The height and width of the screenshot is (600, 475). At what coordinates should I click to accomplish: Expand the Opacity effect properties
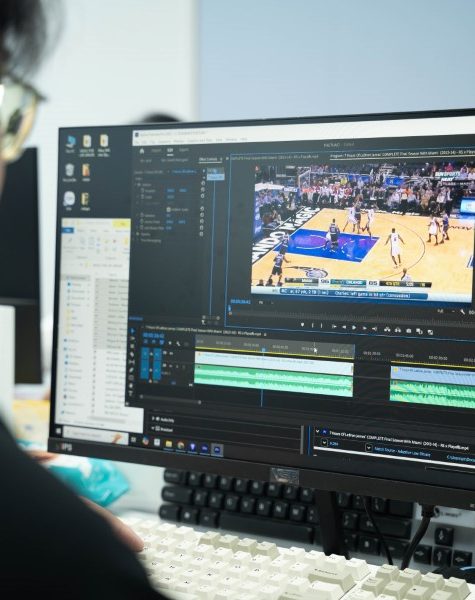[134, 234]
